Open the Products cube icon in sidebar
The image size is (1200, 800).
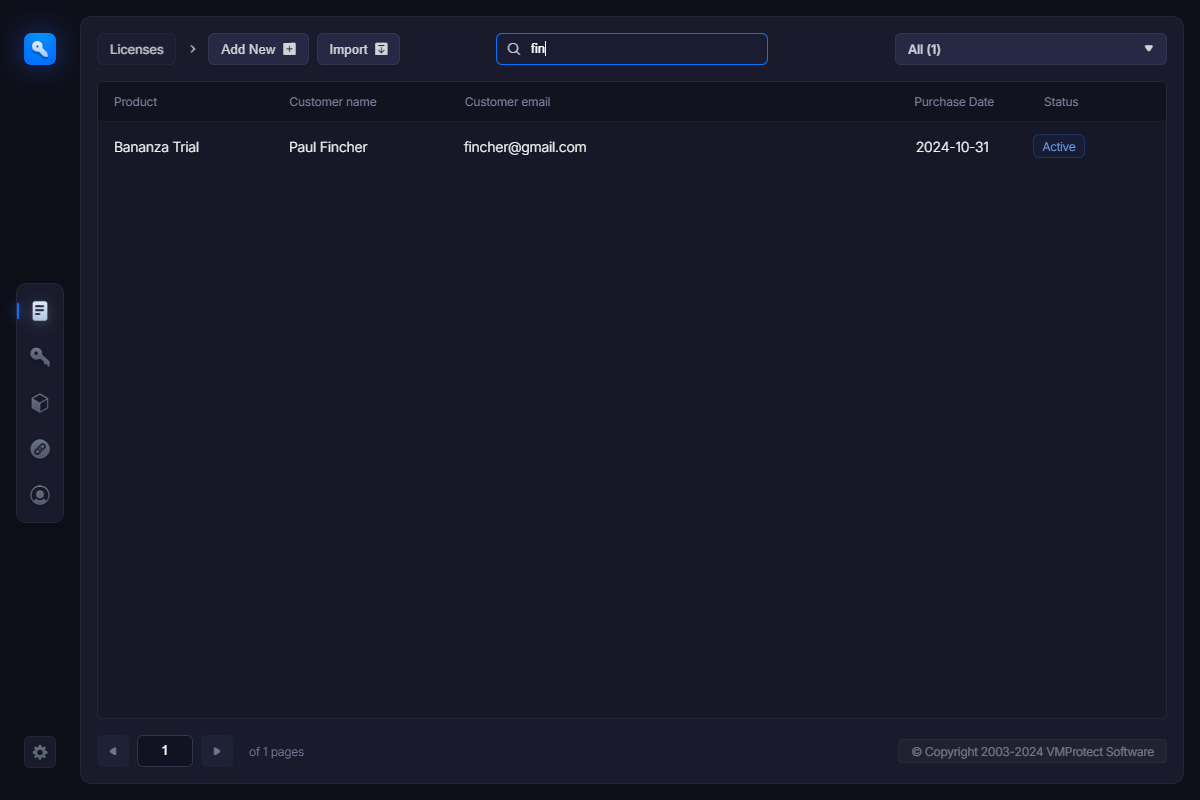click(40, 403)
